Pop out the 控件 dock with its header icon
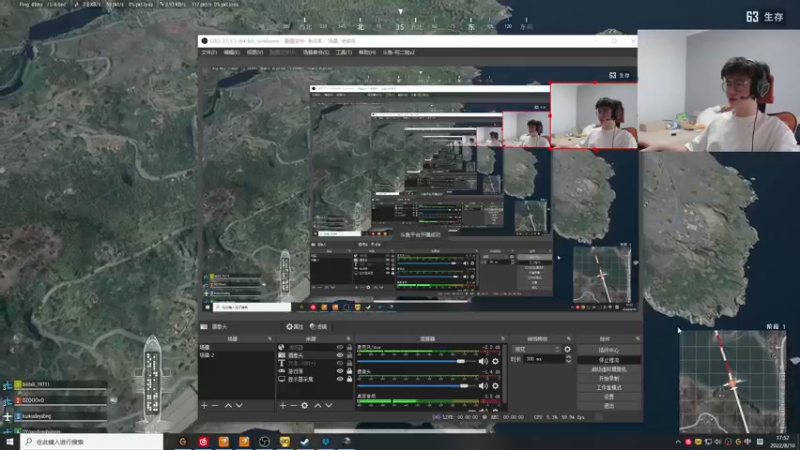Viewport: 800px width, 450px height. 638,339
